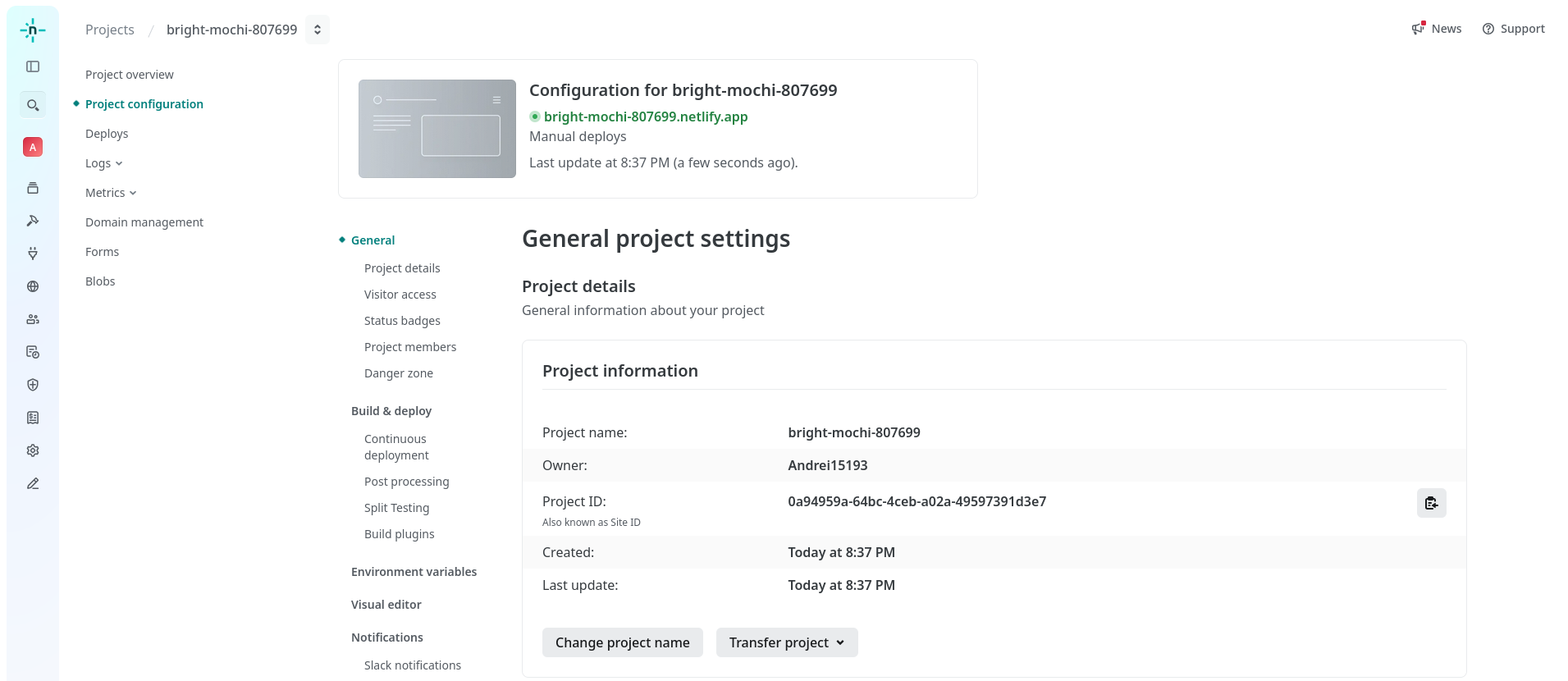
Task: Copy Project ID with clipboard icon
Action: pos(1431,503)
